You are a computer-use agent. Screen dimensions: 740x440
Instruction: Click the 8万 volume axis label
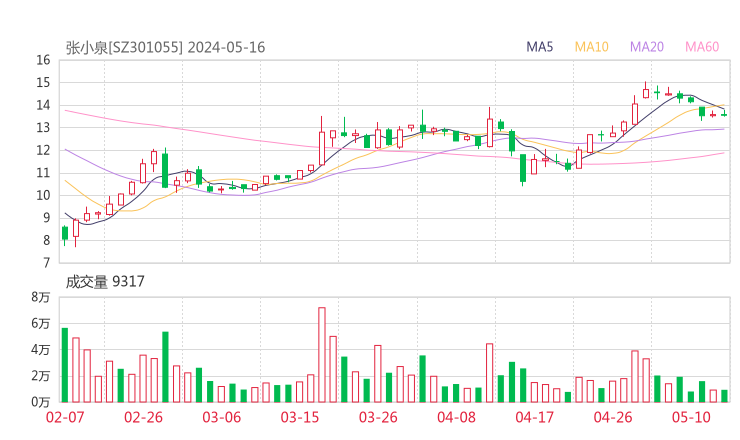click(x=41, y=297)
